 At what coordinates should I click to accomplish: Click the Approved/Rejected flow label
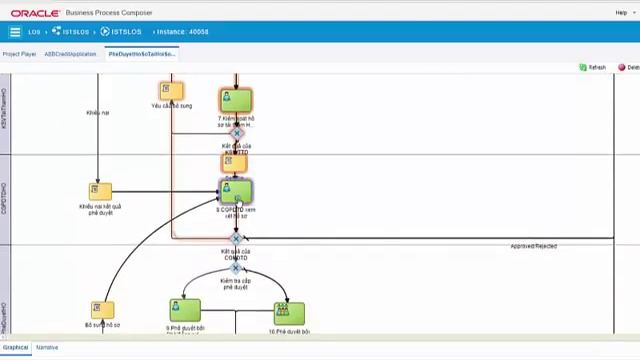tap(533, 246)
